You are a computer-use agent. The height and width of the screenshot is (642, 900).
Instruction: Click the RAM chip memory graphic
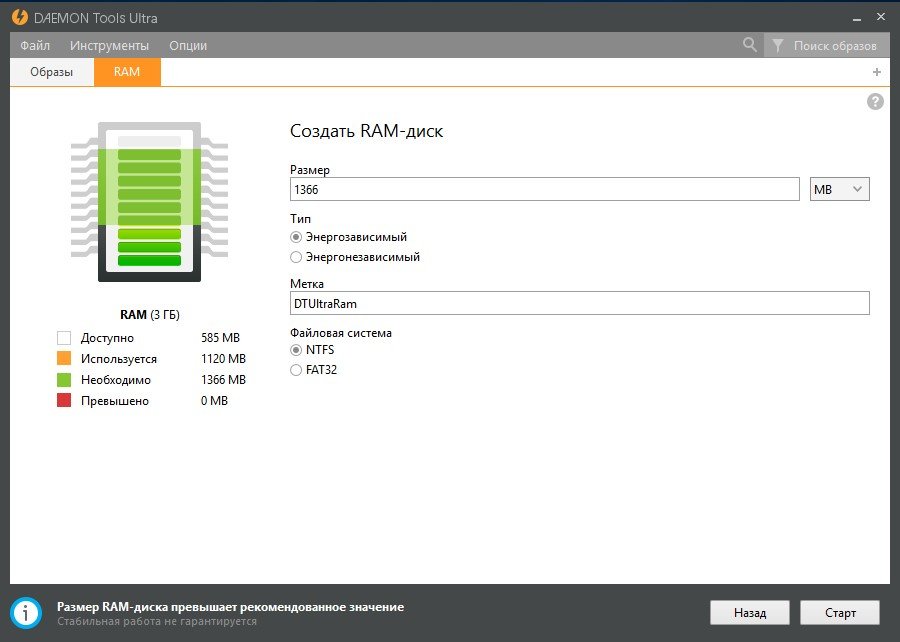149,203
